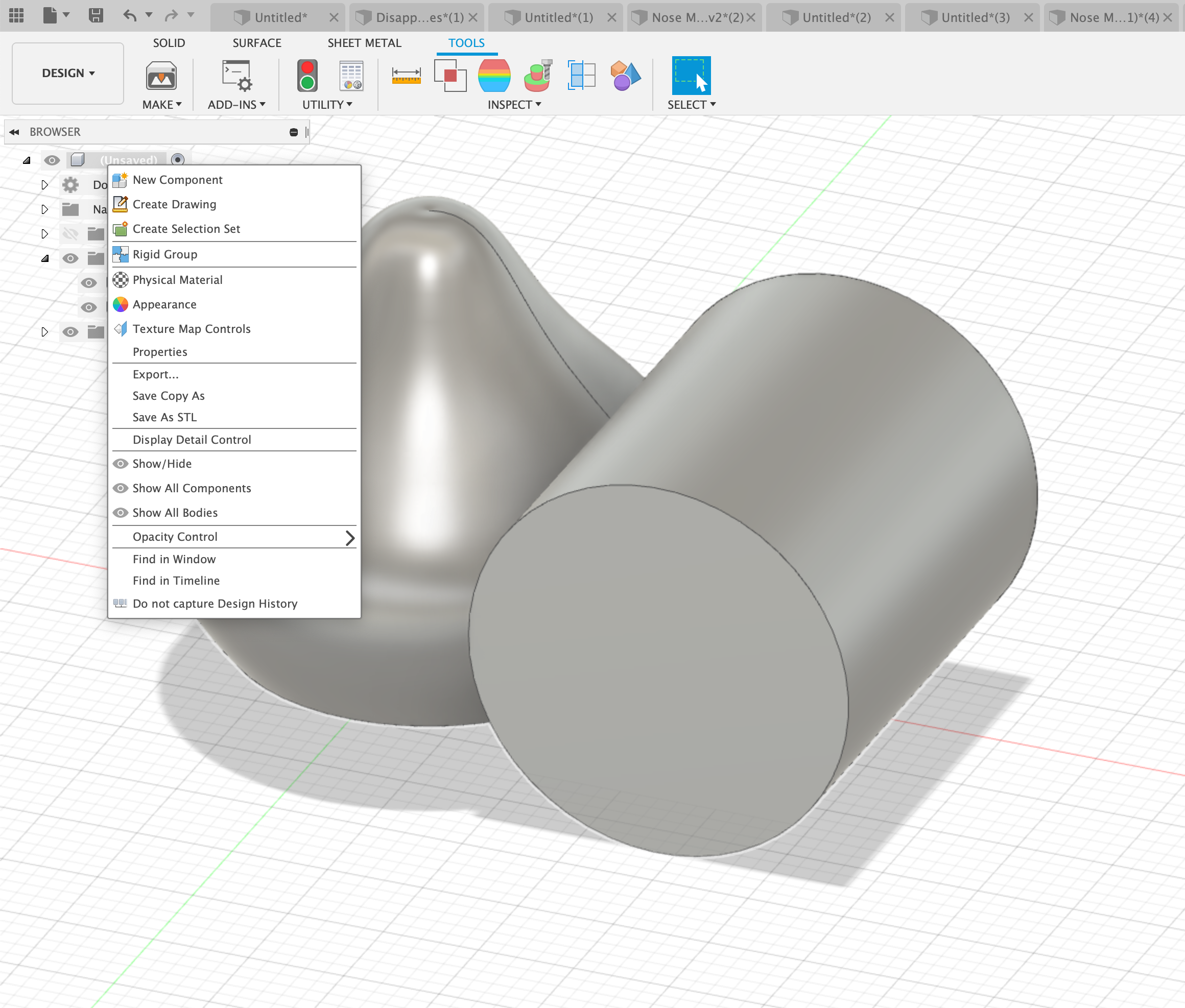1185x1008 pixels.
Task: Open the Scripts and Add-Ins icon
Action: click(236, 76)
